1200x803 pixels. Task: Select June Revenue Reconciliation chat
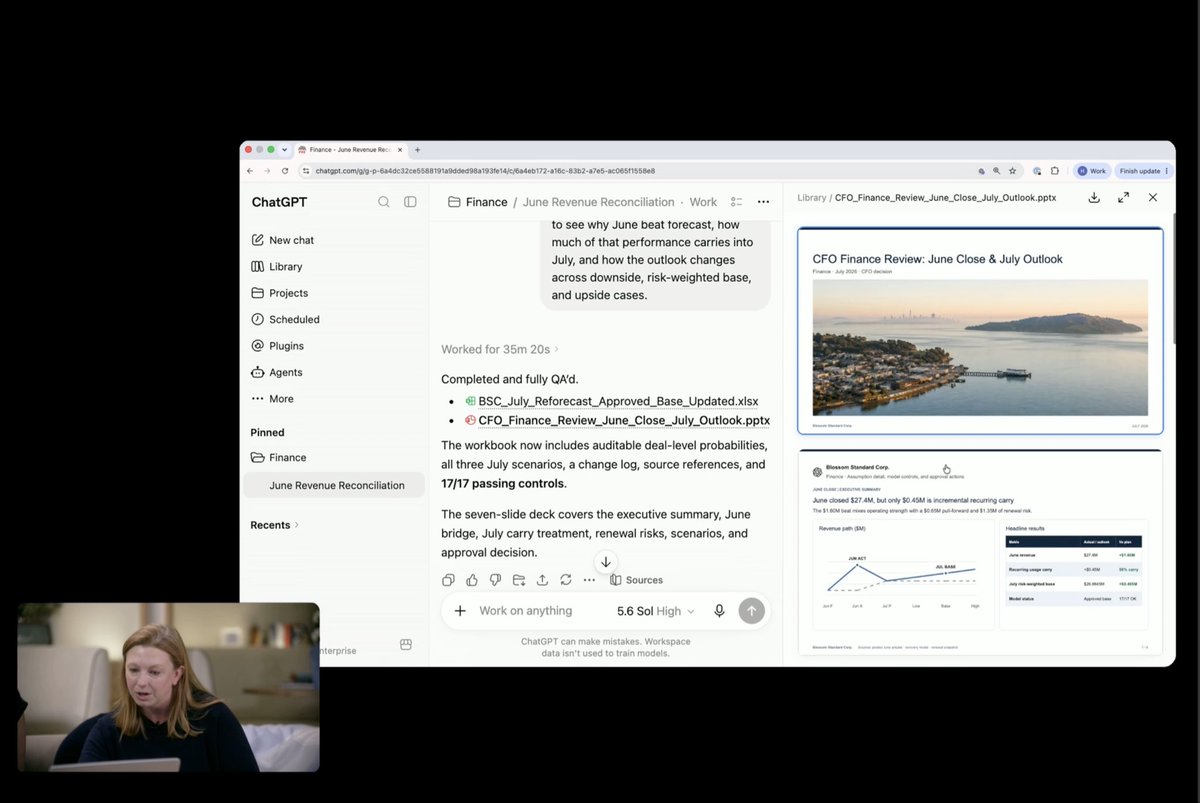click(335, 485)
